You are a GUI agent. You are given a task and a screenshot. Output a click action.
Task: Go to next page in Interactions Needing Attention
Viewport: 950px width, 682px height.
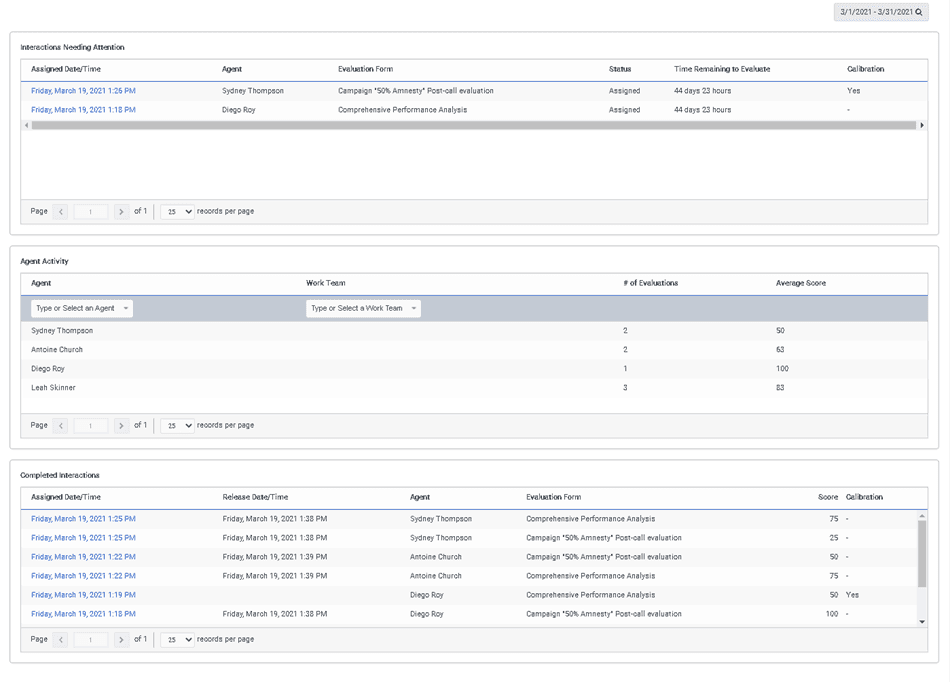coord(121,211)
